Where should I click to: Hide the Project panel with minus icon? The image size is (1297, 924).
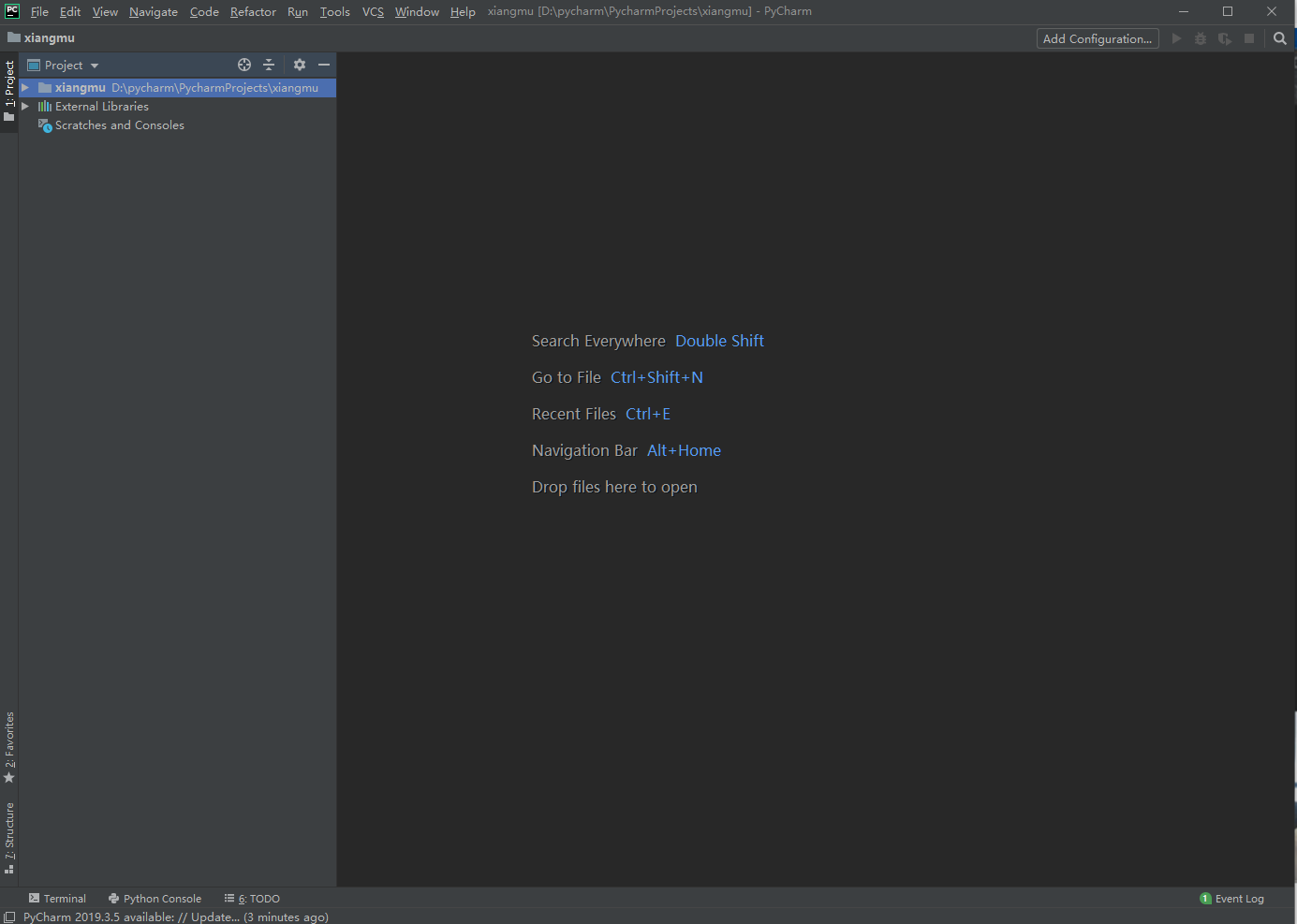[324, 65]
